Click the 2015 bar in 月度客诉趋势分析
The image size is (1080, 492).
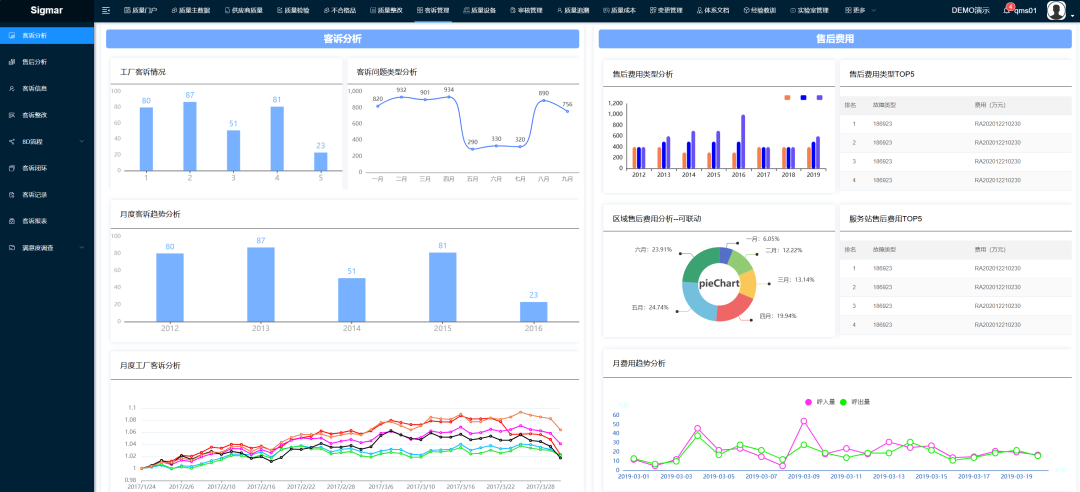[443, 287]
